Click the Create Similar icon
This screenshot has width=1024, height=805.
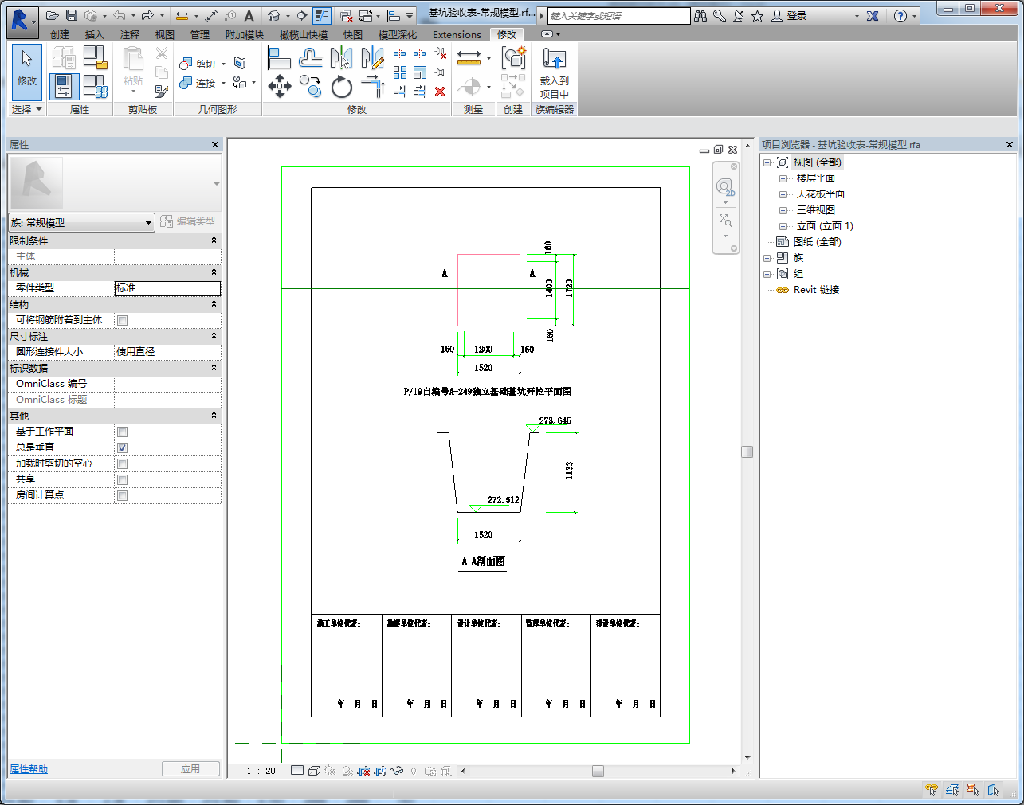[x=514, y=58]
